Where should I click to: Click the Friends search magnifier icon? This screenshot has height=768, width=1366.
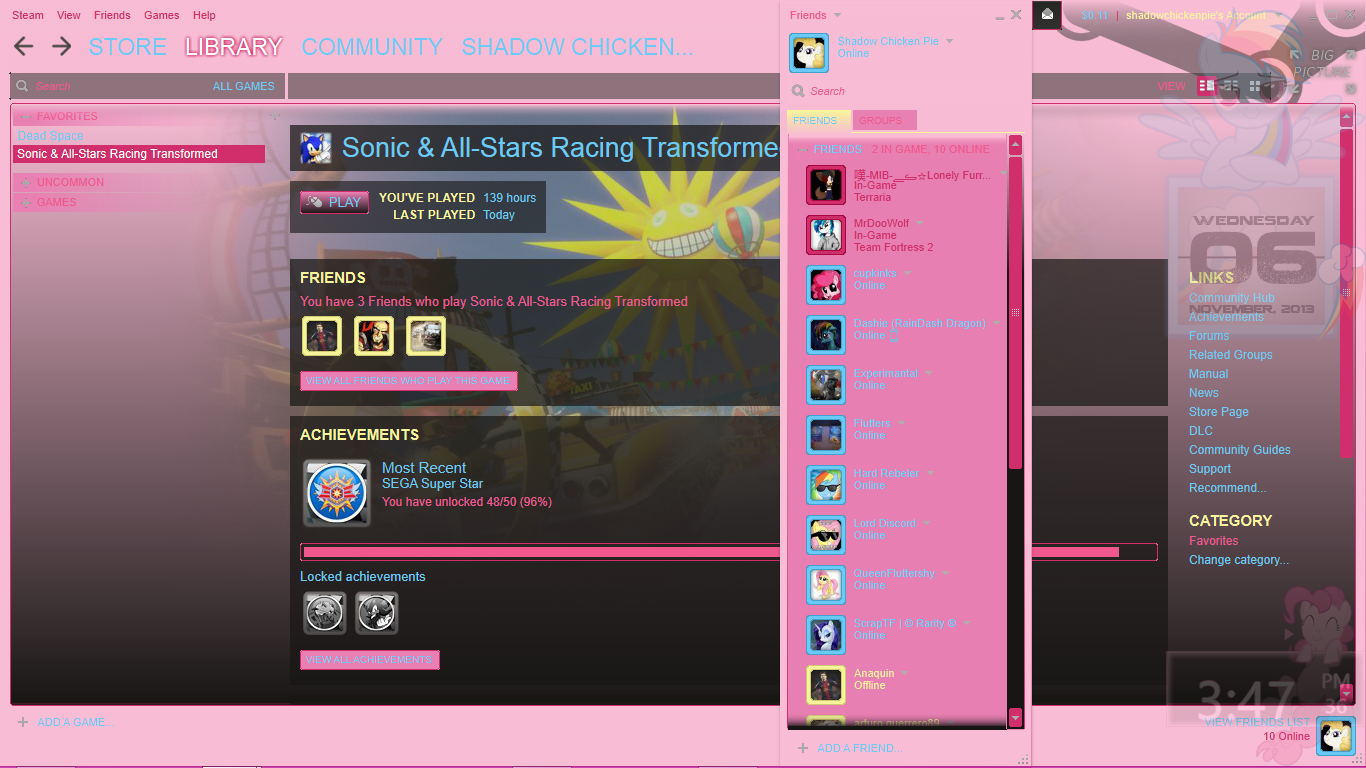[x=798, y=91]
